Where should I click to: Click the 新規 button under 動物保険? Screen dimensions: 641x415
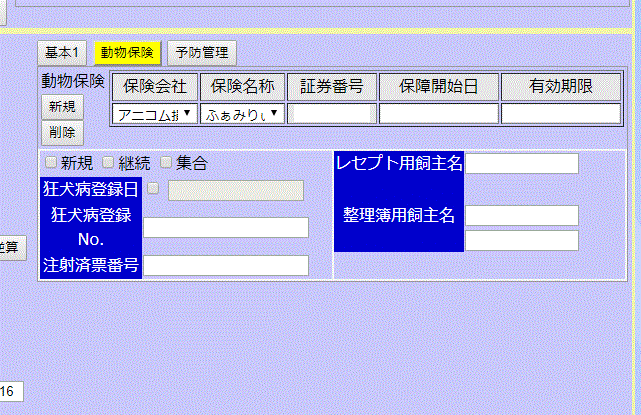pyautogui.click(x=63, y=107)
